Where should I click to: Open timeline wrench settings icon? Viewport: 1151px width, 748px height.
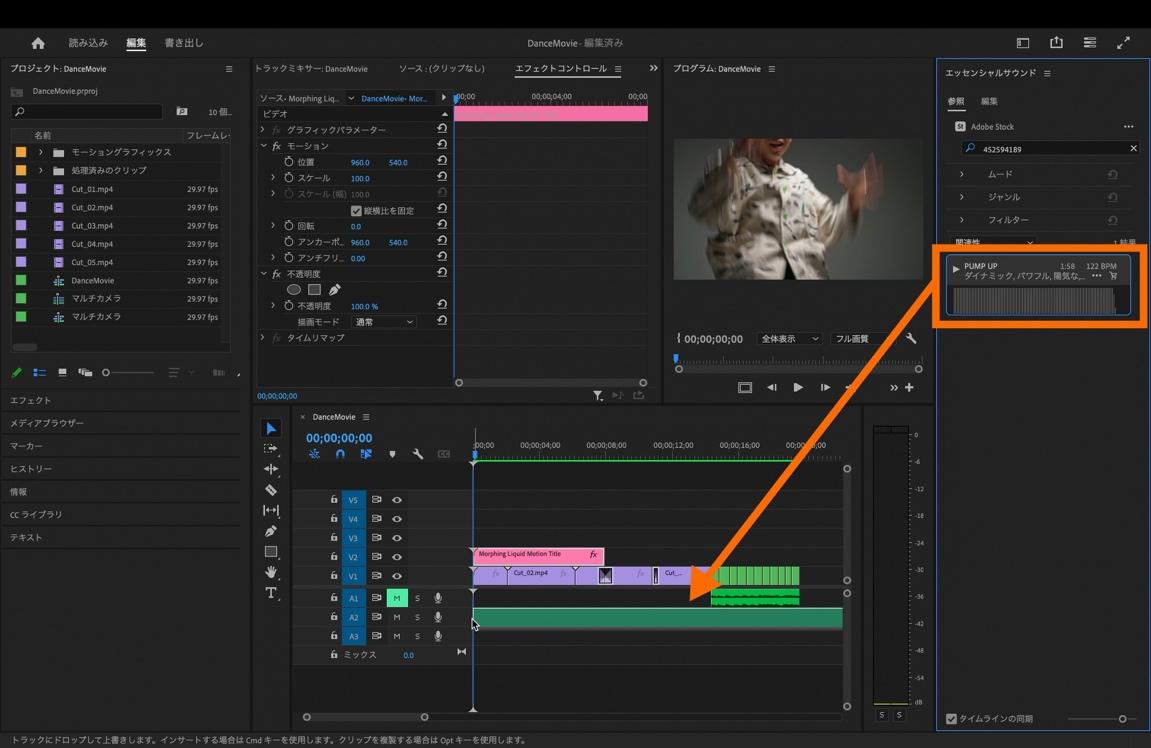pos(418,454)
